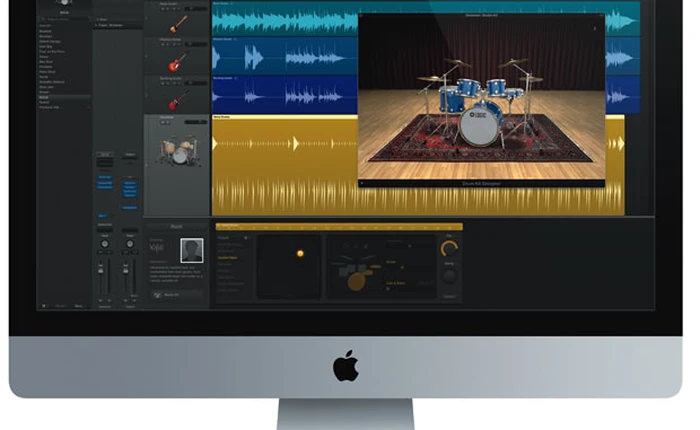Click the Revert button at Library bottom
The image size is (700, 430).
60,306
